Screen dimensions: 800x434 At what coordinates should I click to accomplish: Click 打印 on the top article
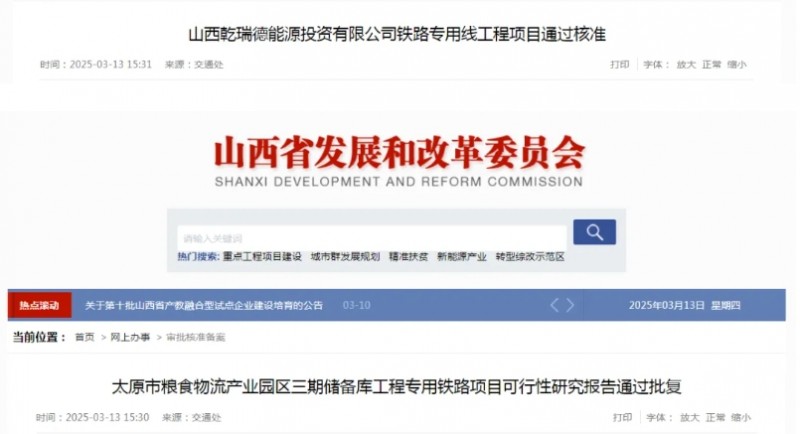point(620,64)
